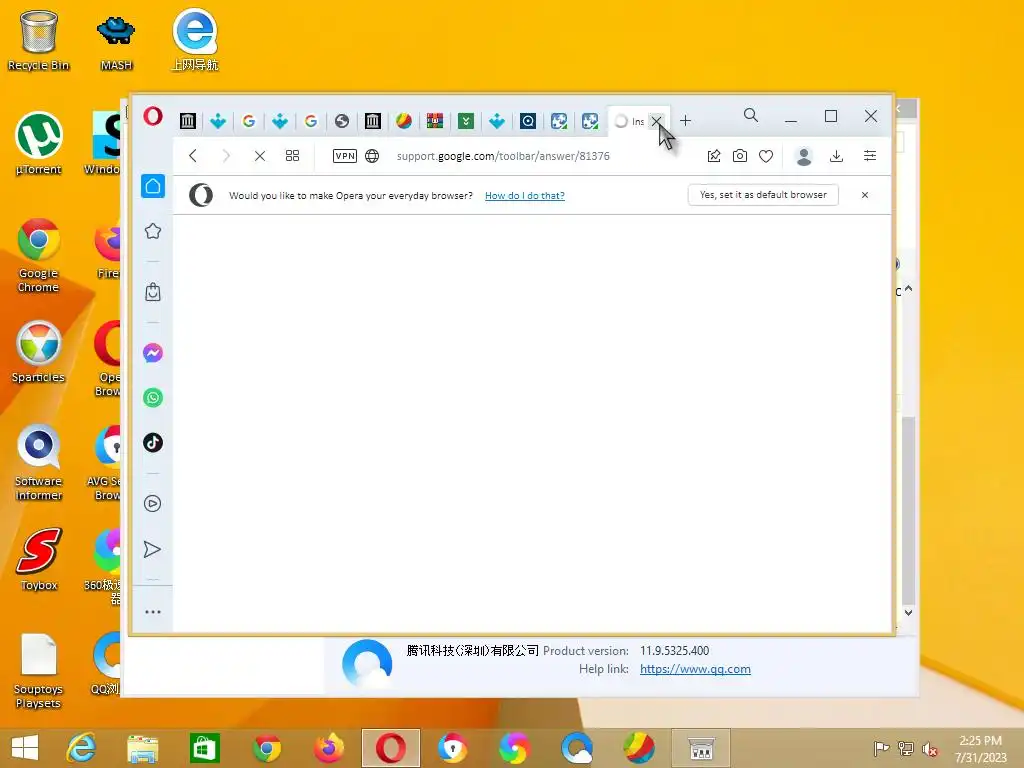Switch to the loading 'Ins' tab
The width and height of the screenshot is (1024, 768).
[x=630, y=121]
